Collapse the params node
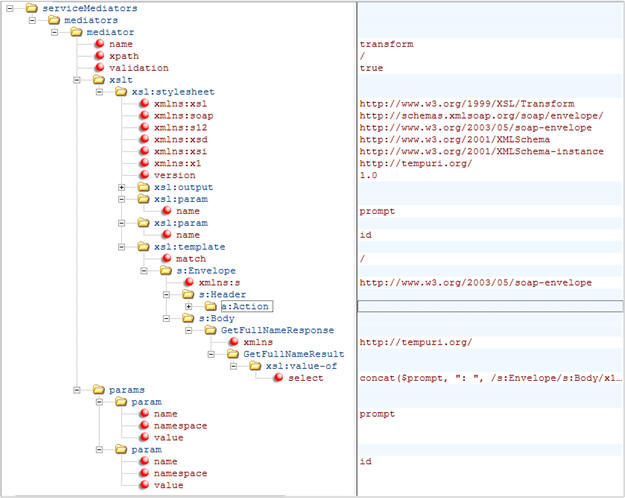The width and height of the screenshot is (625, 498). (x=77, y=390)
